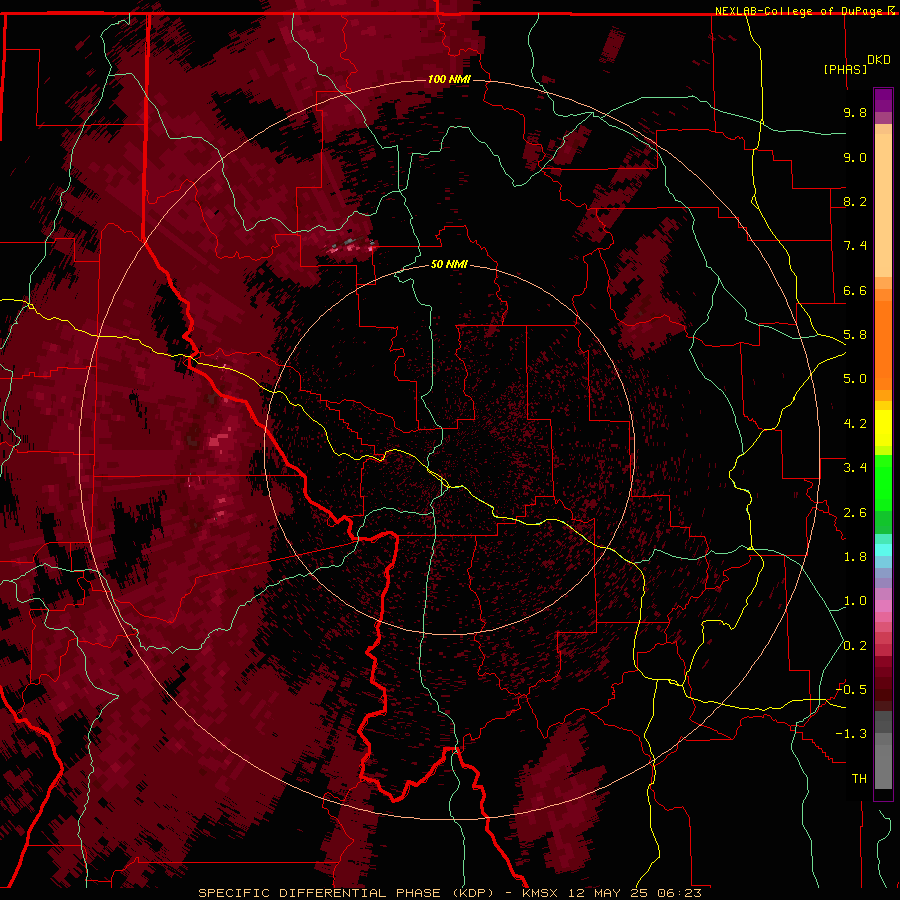Pick the orange segment of the color bar

pyautogui.click(x=883, y=344)
